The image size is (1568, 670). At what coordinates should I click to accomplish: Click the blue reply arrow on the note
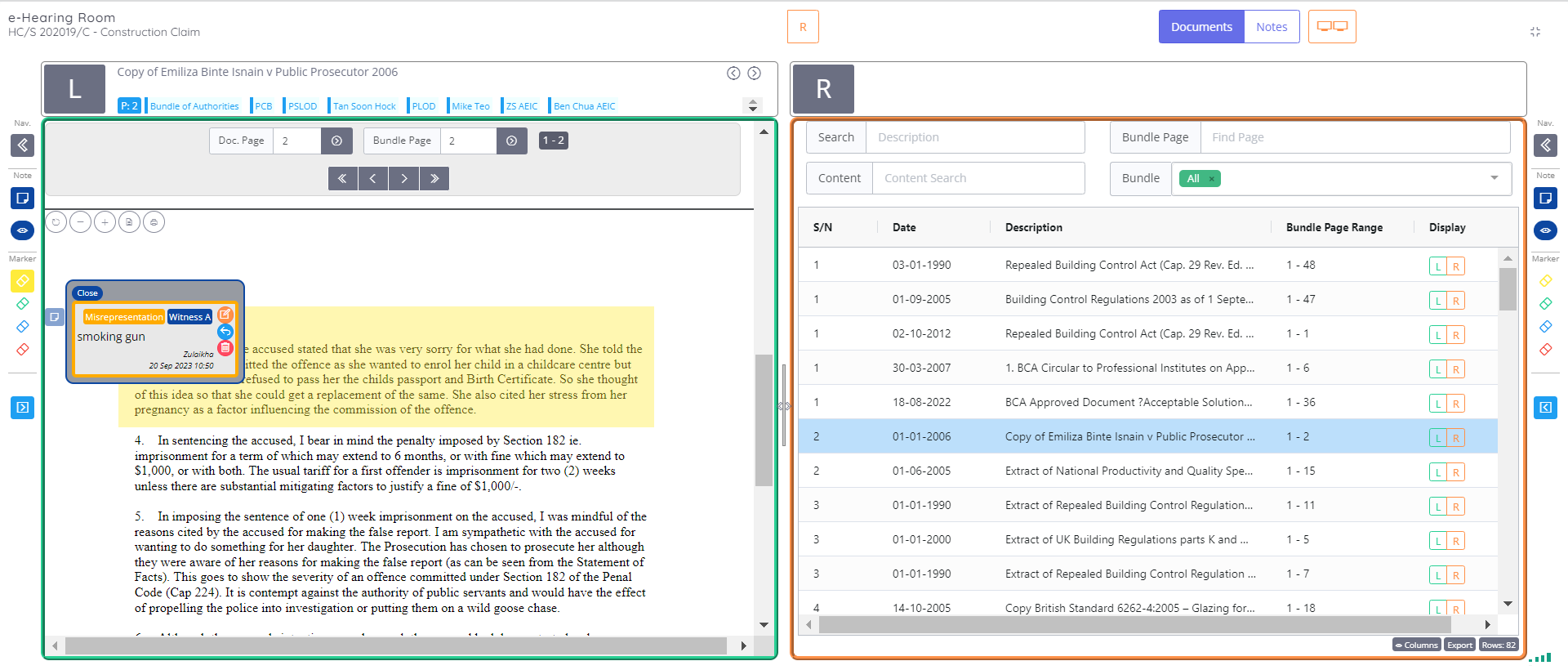pyautogui.click(x=225, y=332)
